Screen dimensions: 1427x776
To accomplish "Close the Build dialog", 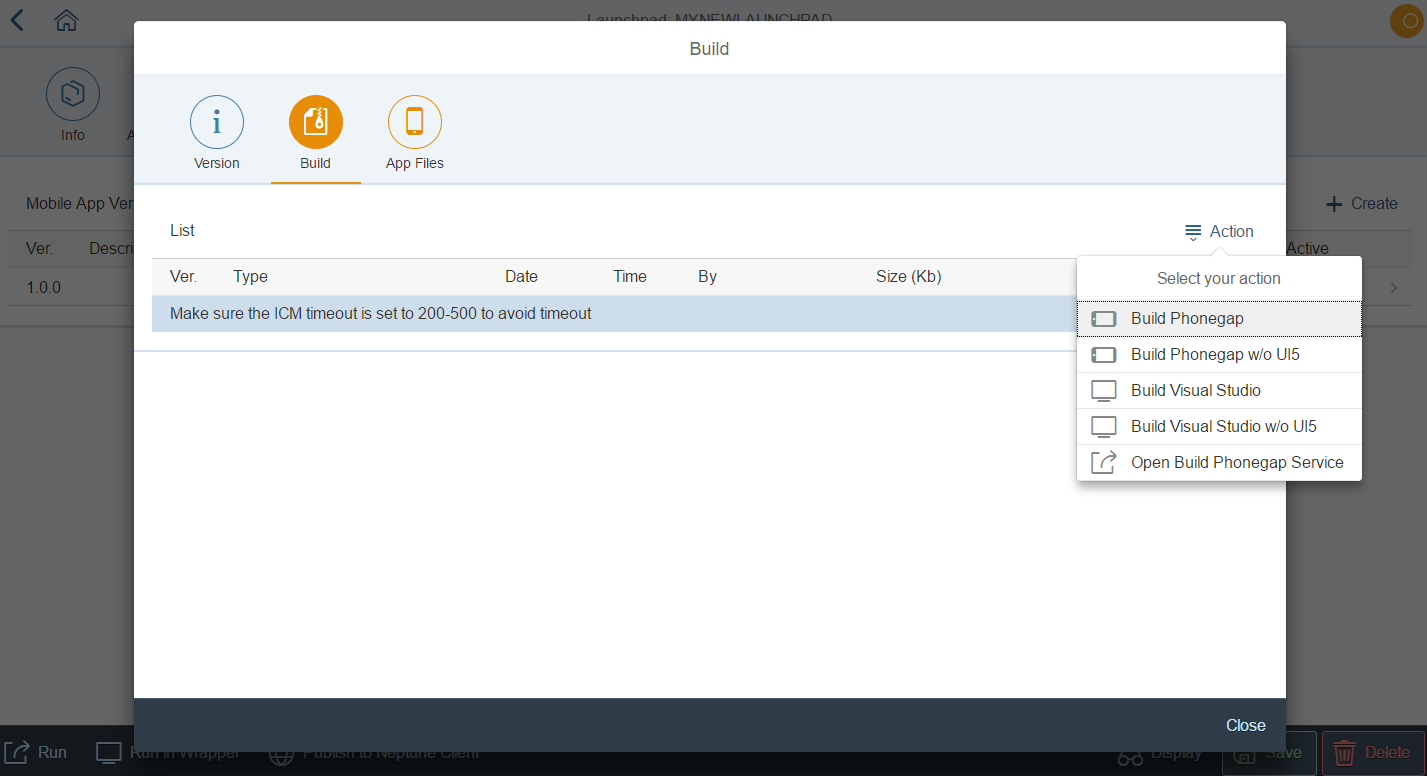I will tap(1245, 726).
